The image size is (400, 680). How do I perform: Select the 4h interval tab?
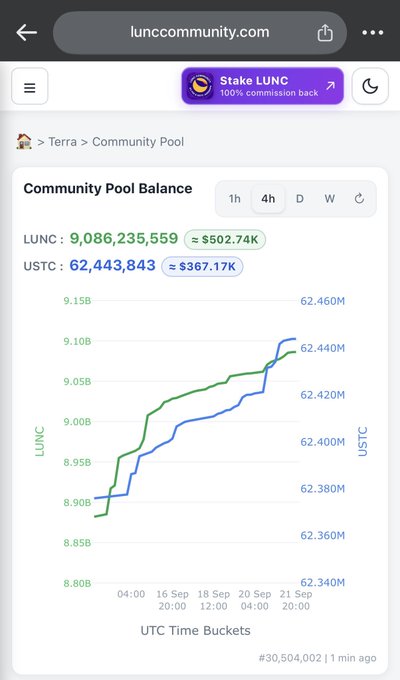(x=268, y=199)
